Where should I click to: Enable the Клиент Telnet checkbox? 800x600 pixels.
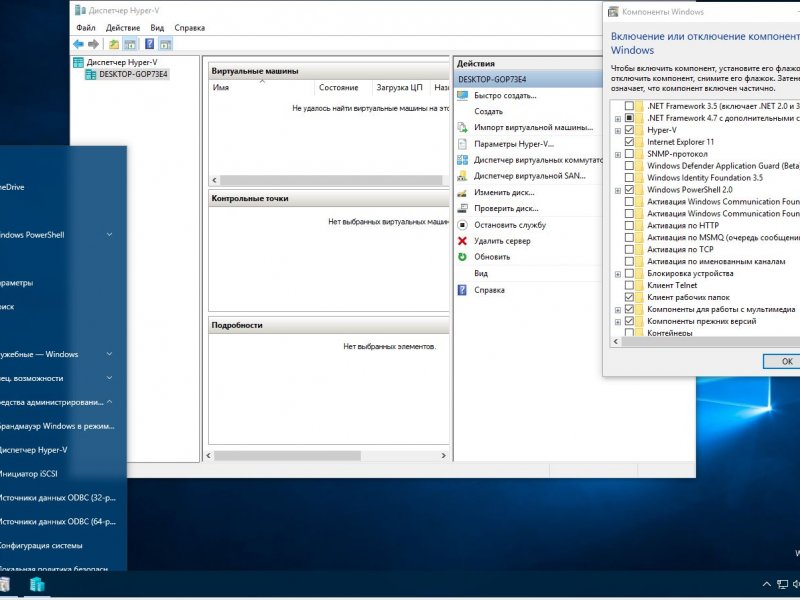(629, 285)
